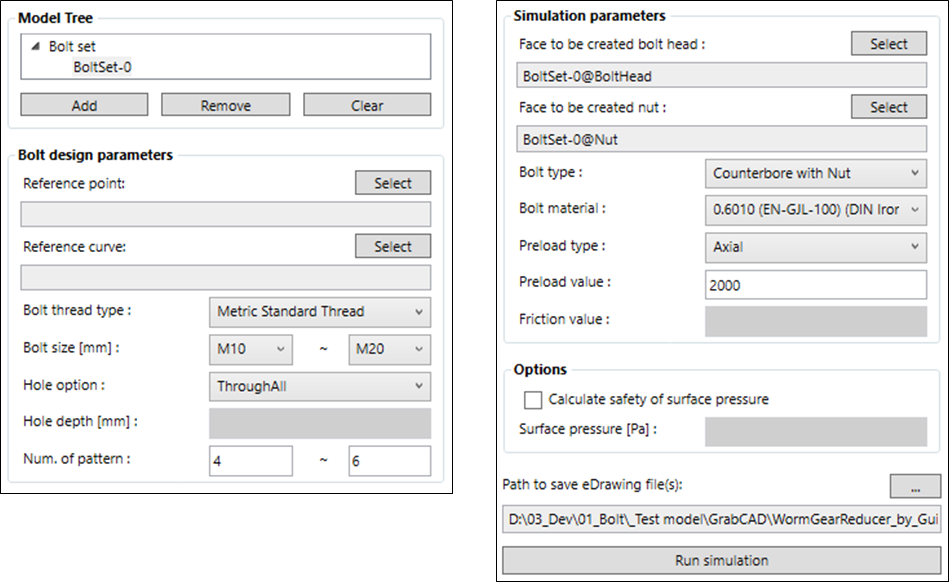This screenshot has height=582, width=949.
Task: Select a reference curve
Action: tap(393, 246)
